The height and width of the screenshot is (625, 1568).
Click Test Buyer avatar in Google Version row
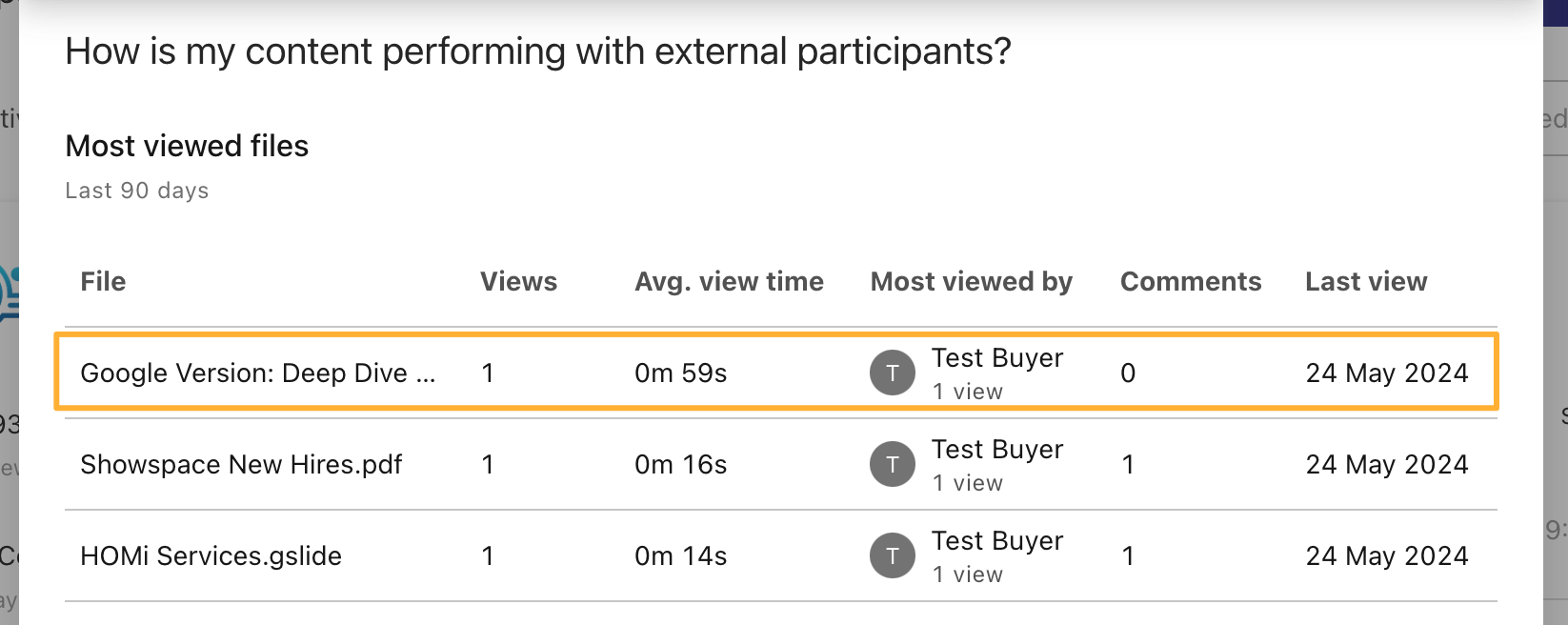pyautogui.click(x=893, y=373)
